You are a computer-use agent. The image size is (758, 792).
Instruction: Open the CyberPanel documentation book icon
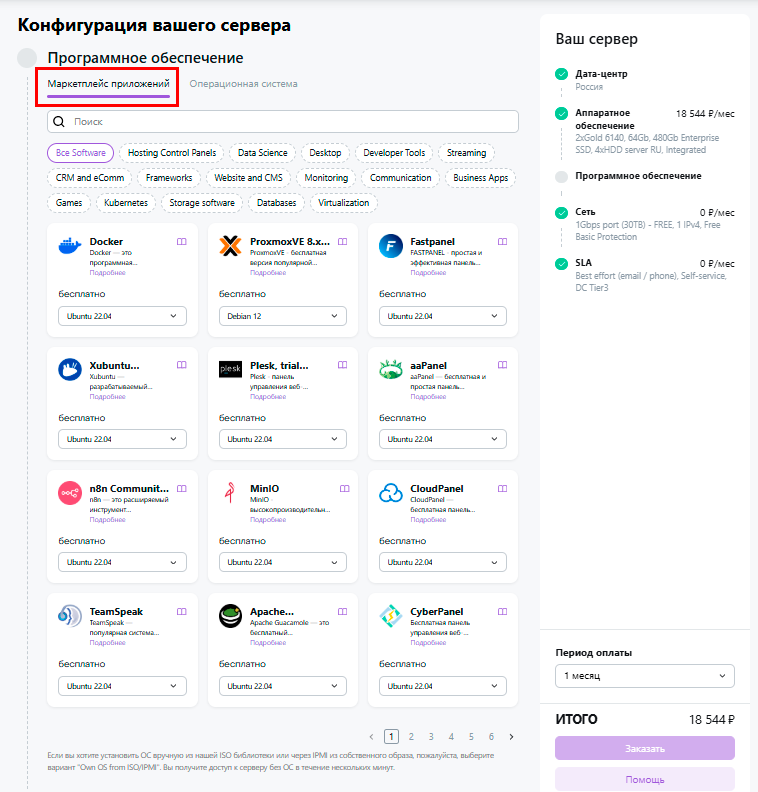click(502, 612)
